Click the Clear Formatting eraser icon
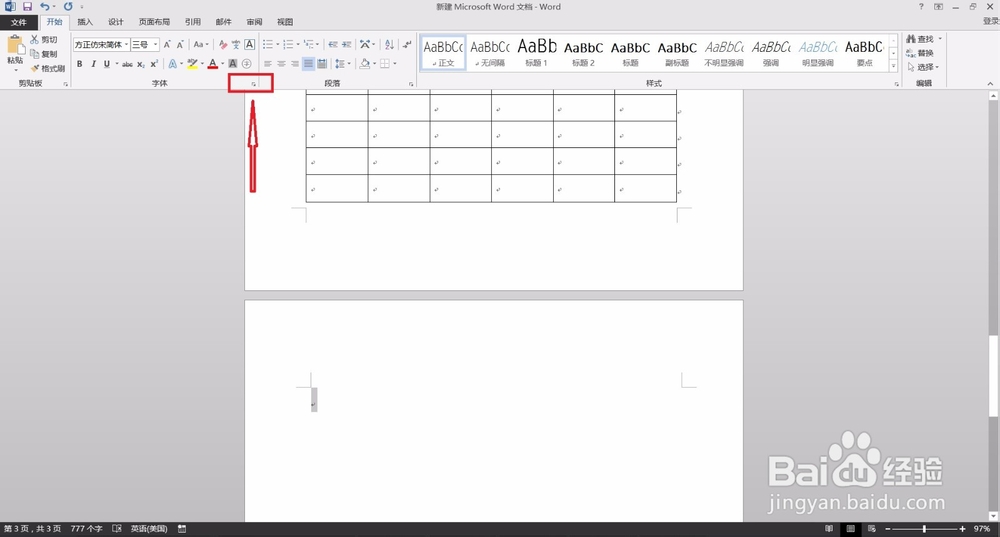Screen dimensions: 1000x537 [x=223, y=45]
